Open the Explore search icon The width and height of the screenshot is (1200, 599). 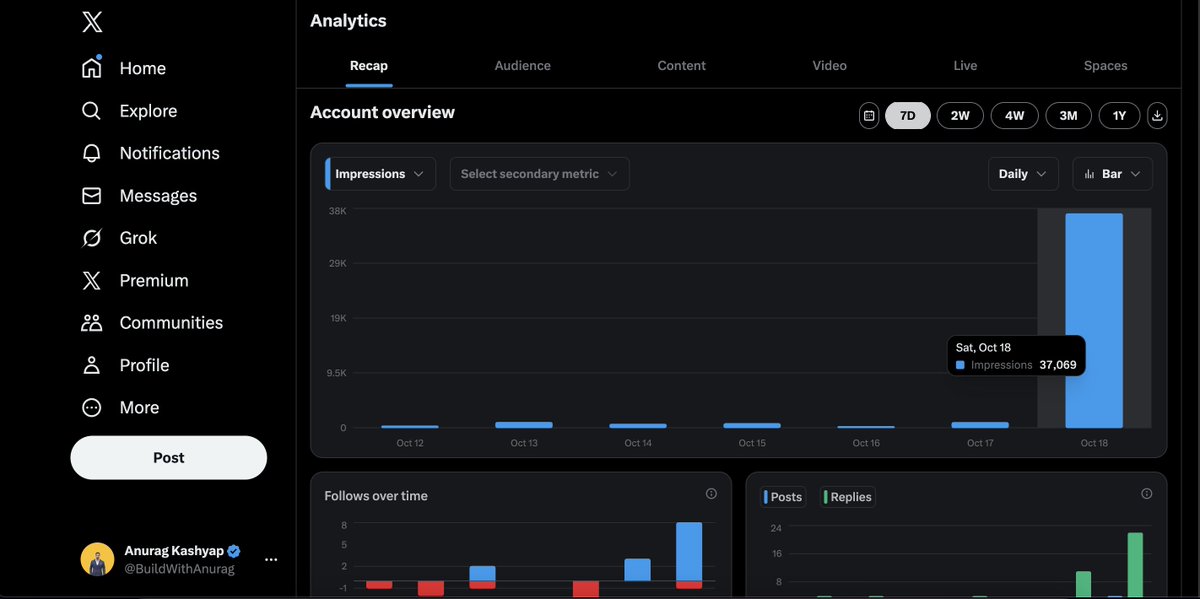click(91, 111)
